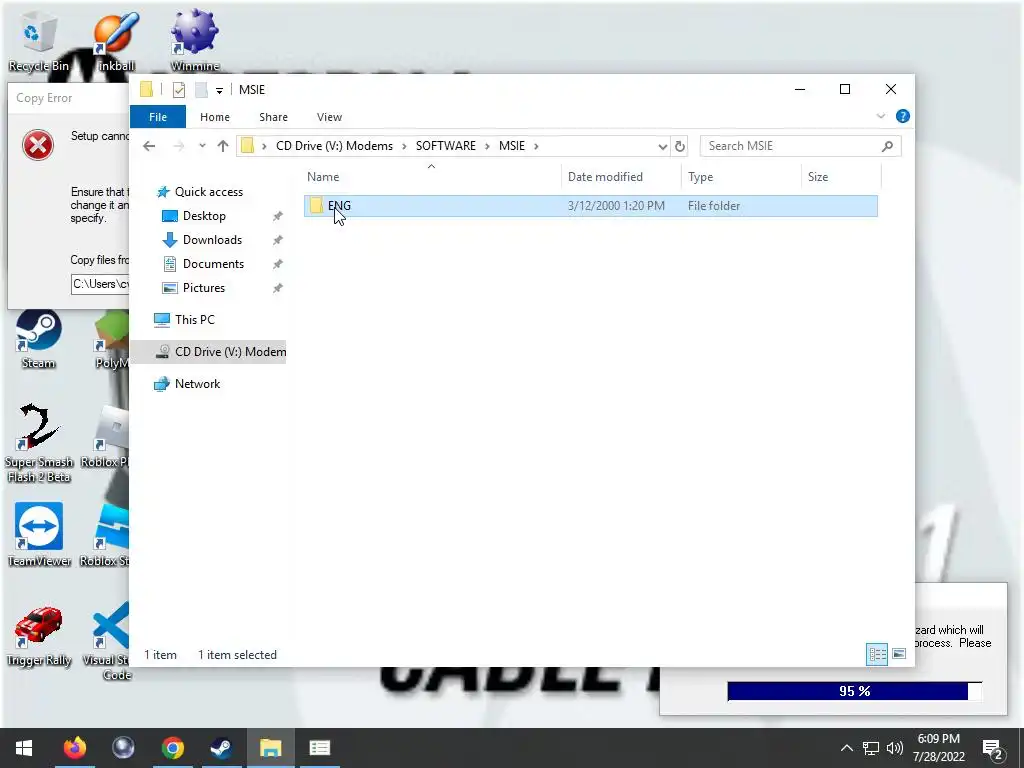This screenshot has width=1024, height=768.
Task: Unpin Desktop using its pin icon
Action: click(278, 216)
